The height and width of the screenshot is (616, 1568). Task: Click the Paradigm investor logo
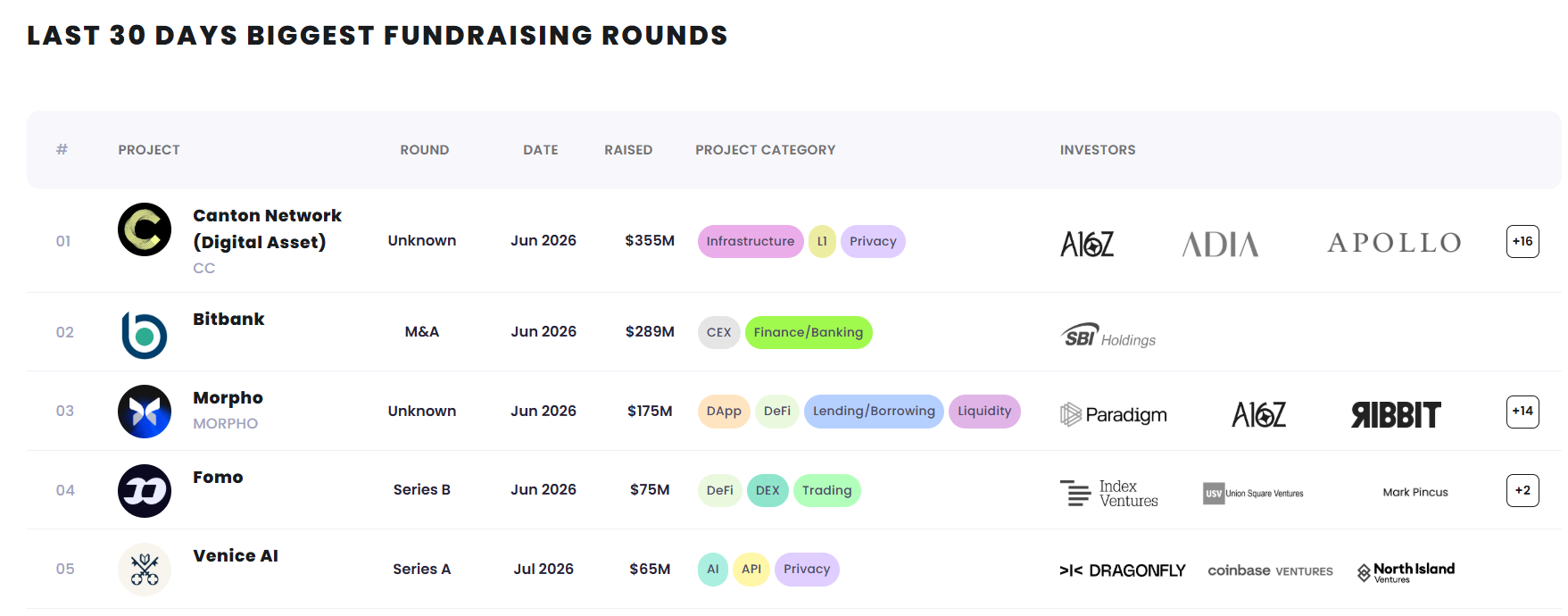point(1114,414)
